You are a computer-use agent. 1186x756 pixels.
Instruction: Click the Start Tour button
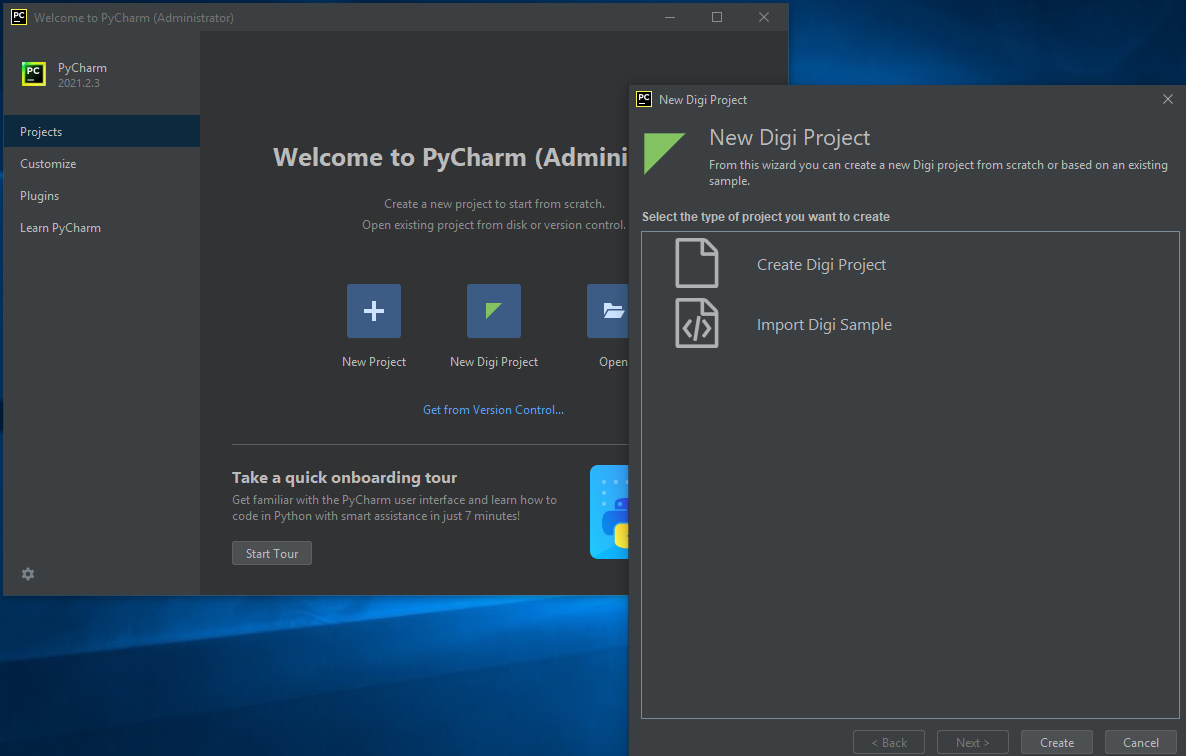click(272, 553)
